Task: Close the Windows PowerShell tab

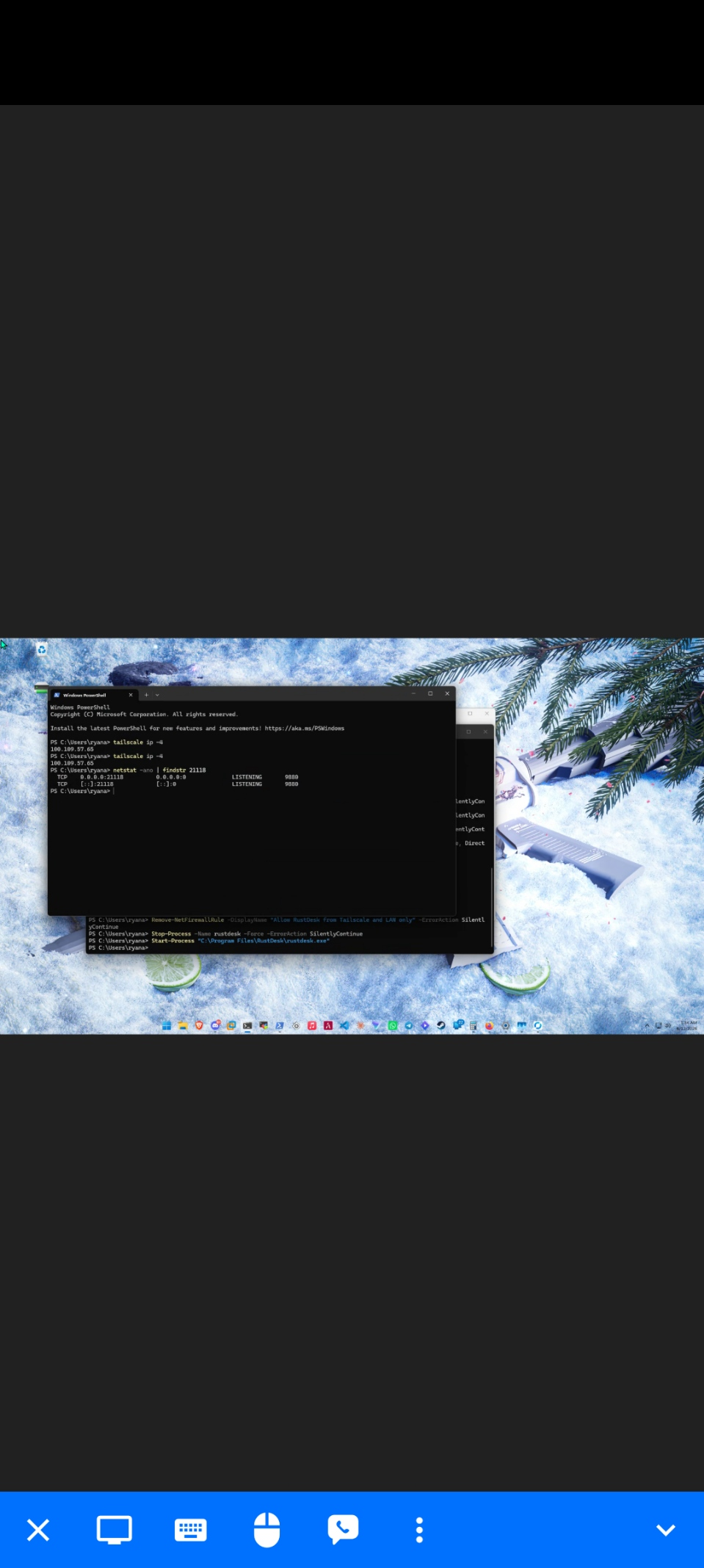Action: [131, 695]
